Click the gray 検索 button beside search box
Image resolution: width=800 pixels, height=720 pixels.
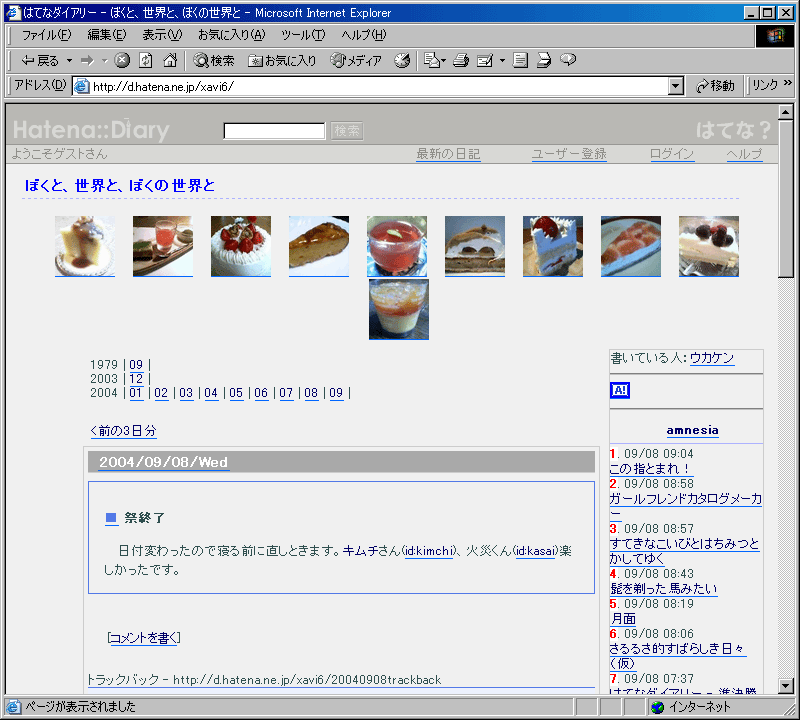click(346, 131)
